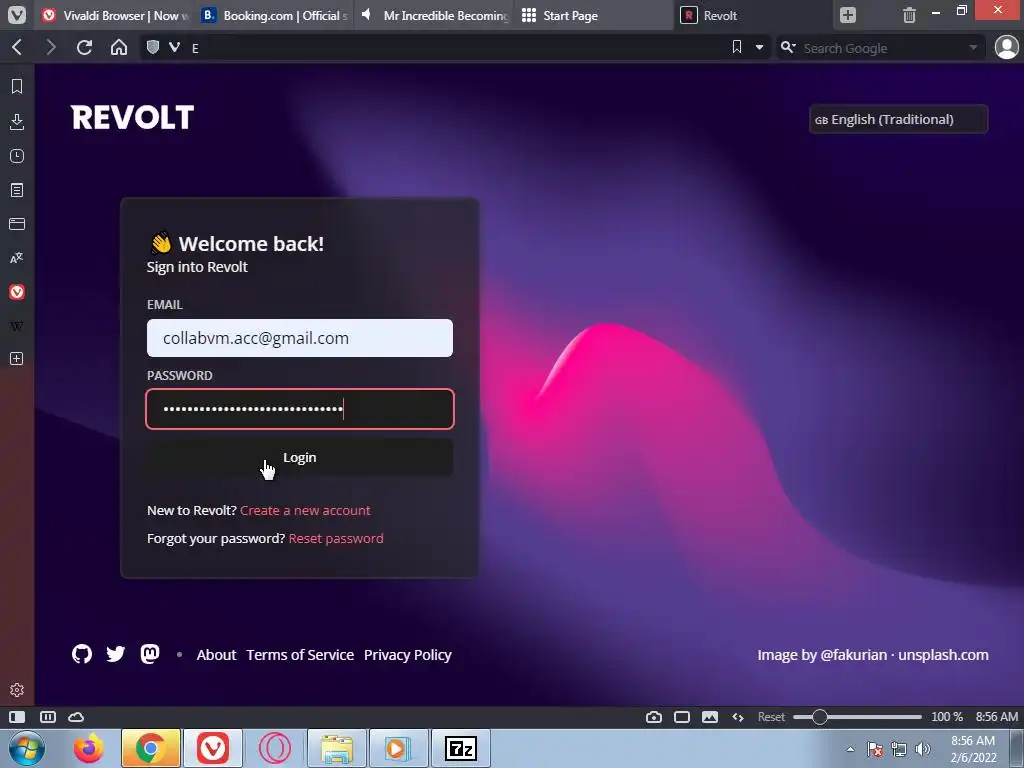
Task: Open the Wikipedia web panel
Action: pyautogui.click(x=17, y=326)
